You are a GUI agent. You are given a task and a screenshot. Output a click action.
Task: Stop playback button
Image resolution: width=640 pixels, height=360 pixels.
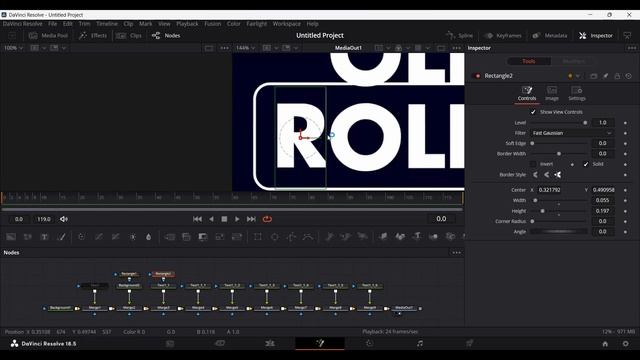(x=224, y=219)
